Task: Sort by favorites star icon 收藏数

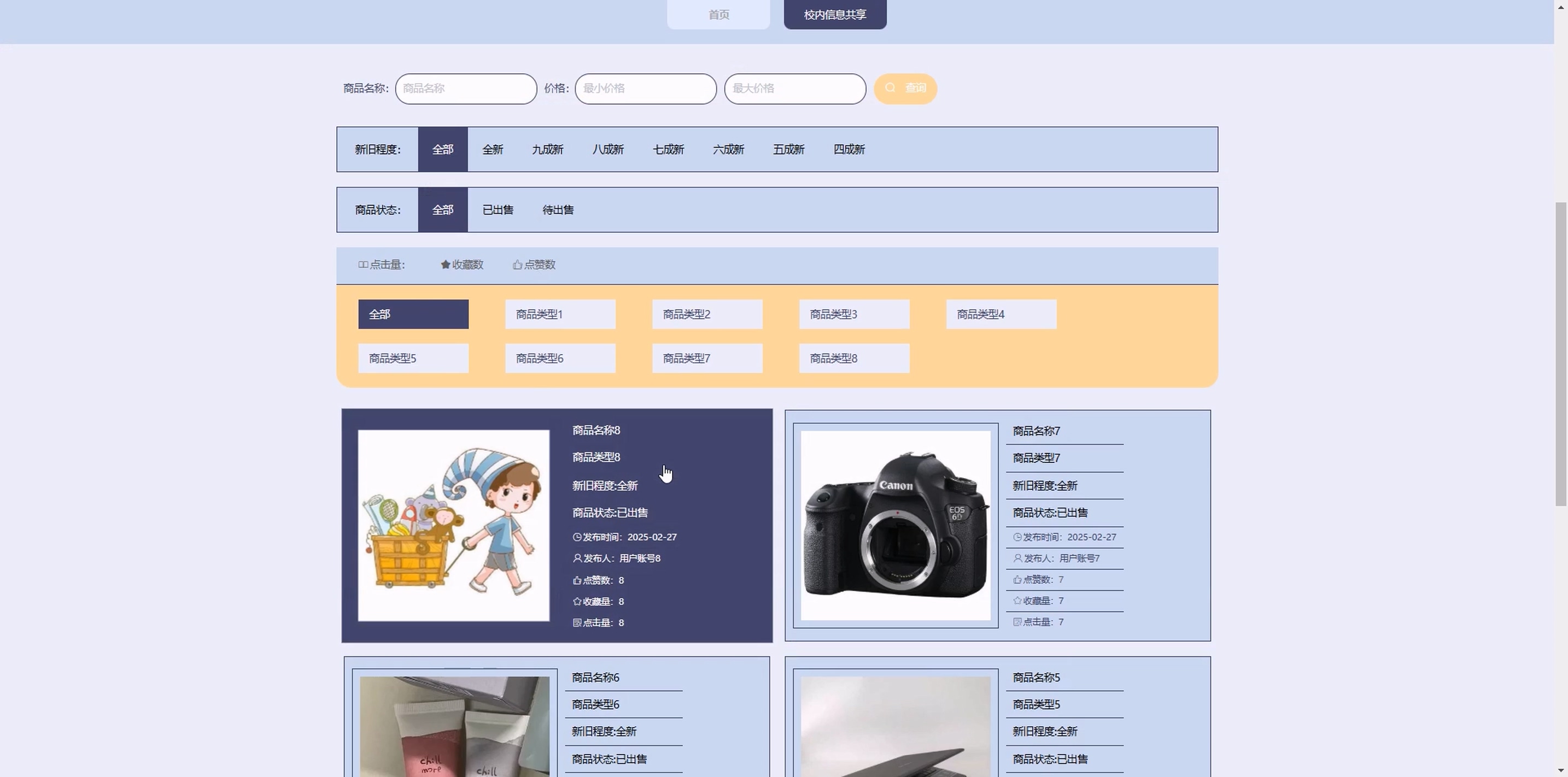Action: 446,264
